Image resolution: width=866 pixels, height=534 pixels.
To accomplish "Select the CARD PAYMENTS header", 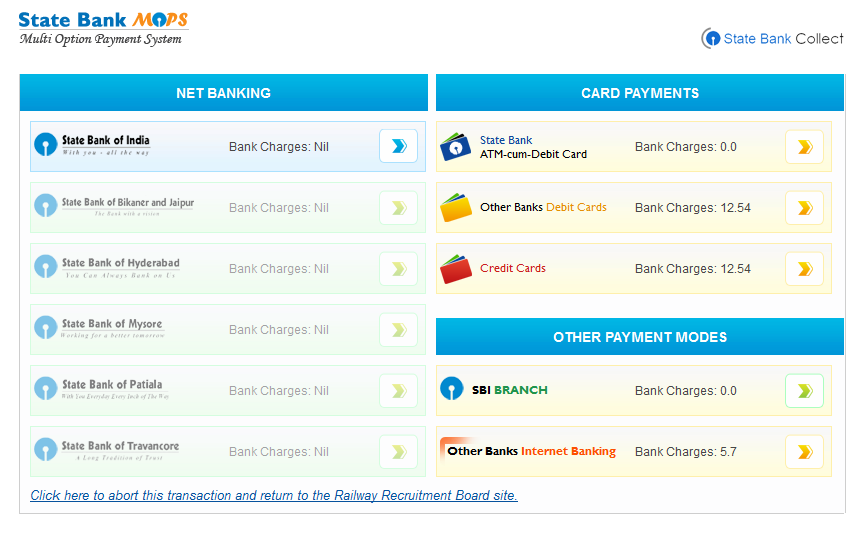I will [x=640, y=93].
